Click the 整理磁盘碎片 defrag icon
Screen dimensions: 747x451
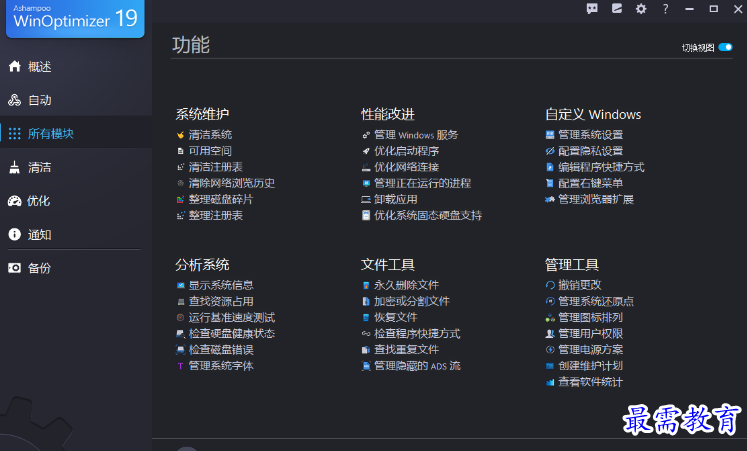point(180,200)
